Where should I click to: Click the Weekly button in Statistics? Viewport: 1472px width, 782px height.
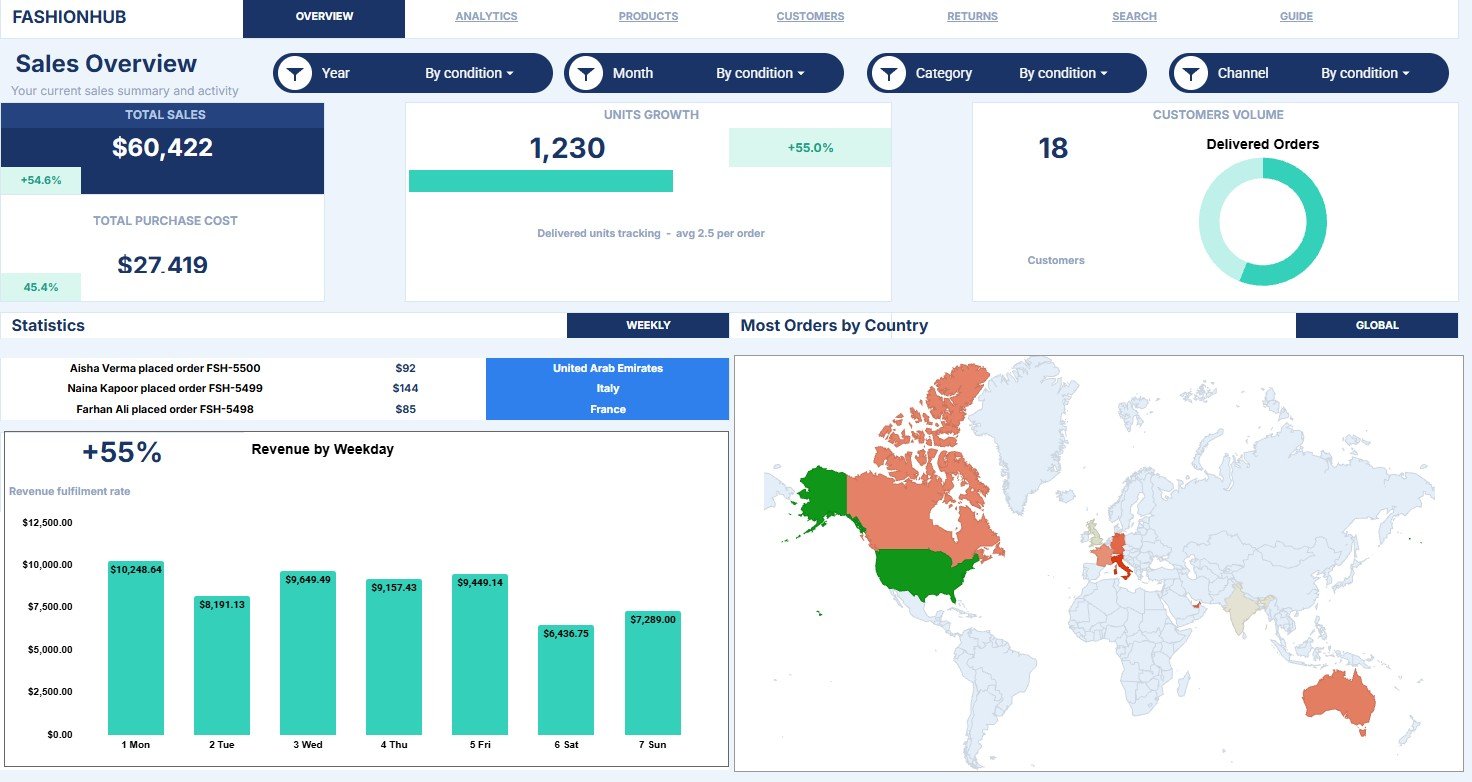pos(648,325)
